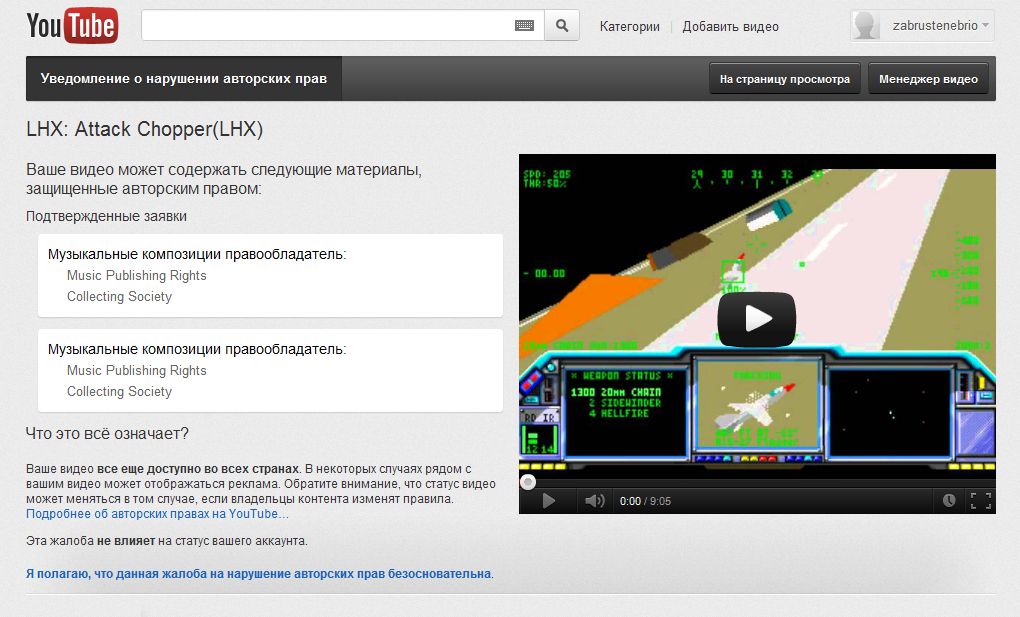Enter fullscreen with the player's fullscreen icon
This screenshot has width=1020, height=617.
pos(980,500)
